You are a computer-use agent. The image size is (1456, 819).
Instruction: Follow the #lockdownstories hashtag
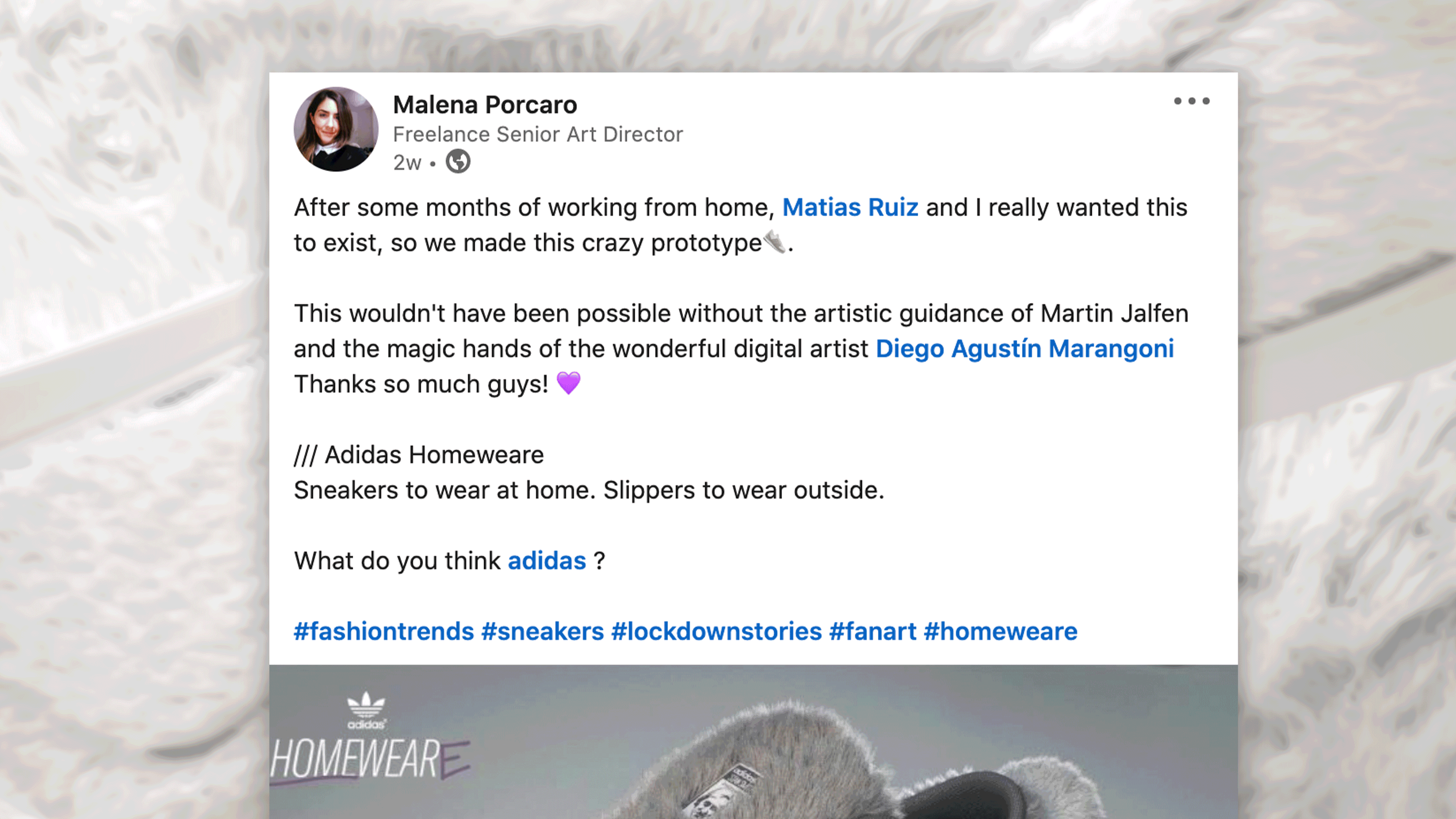click(x=717, y=631)
